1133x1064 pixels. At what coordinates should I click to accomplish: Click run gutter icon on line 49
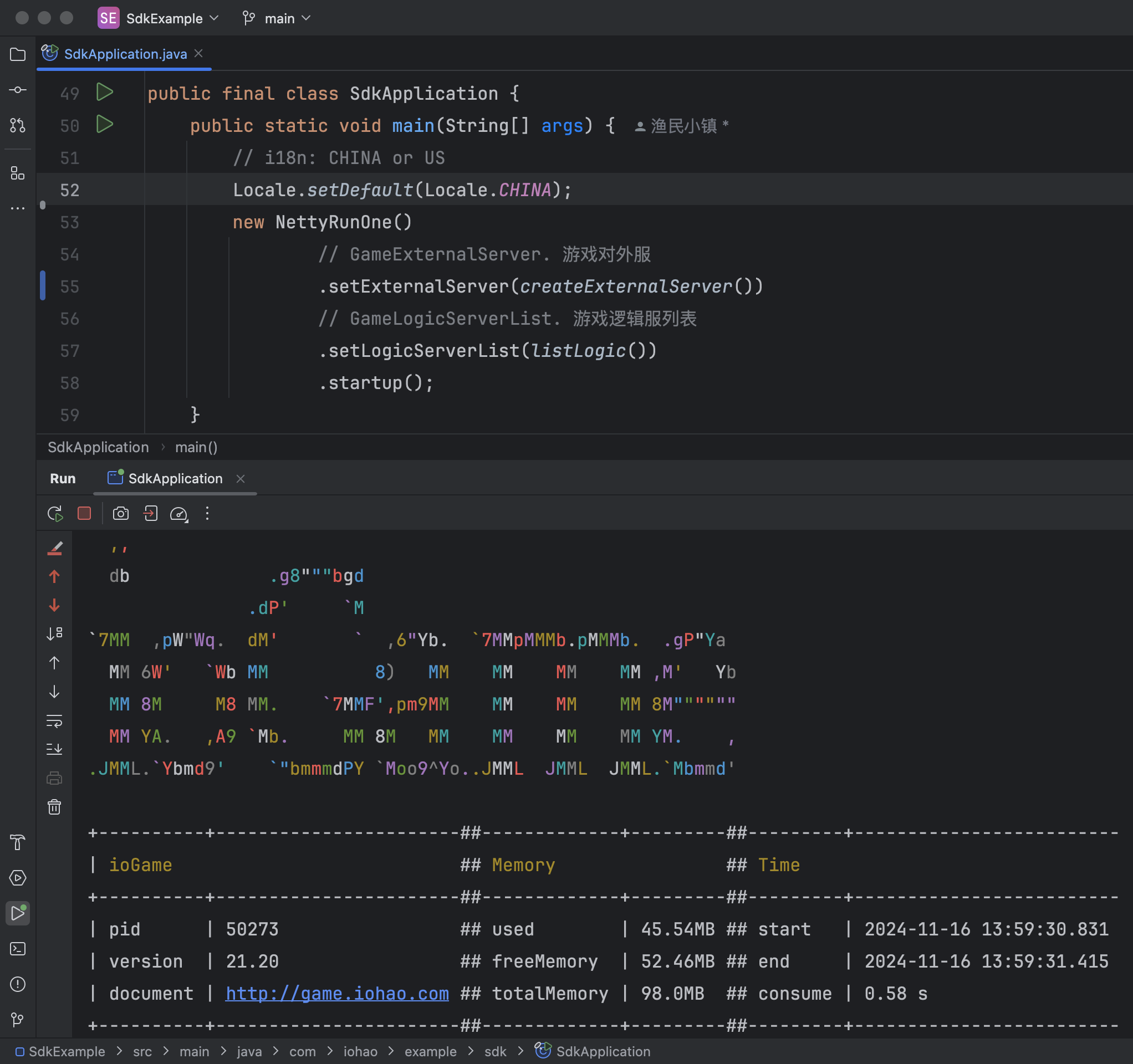click(104, 93)
